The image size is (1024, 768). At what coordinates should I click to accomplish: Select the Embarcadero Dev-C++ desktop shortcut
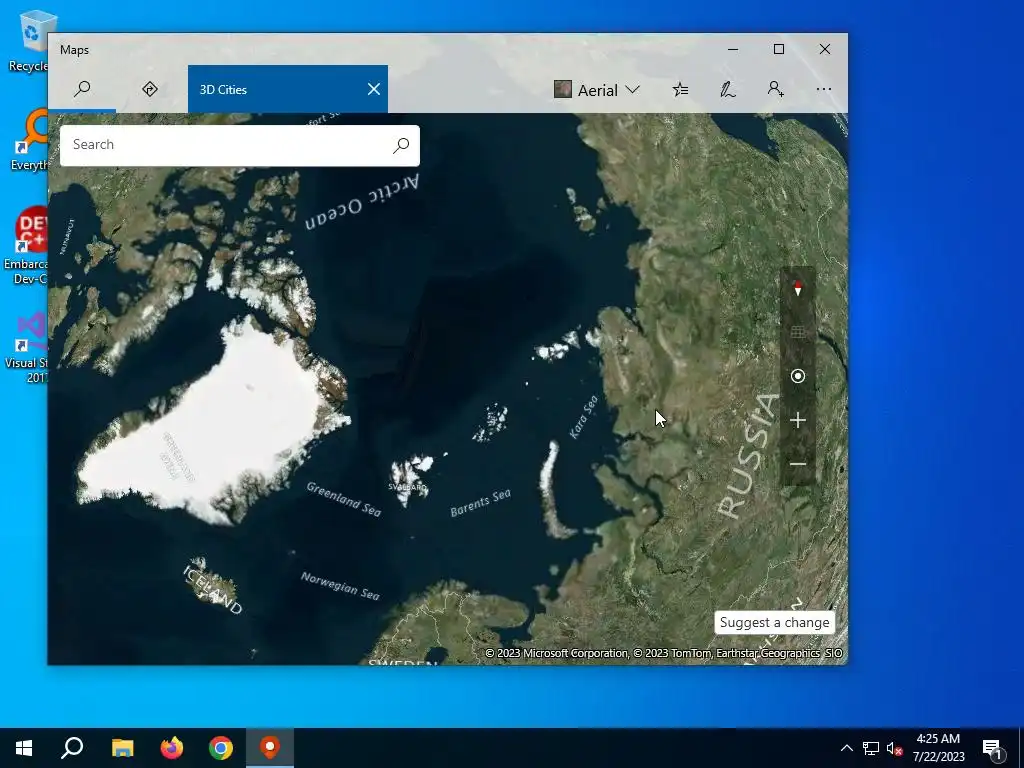[x=26, y=246]
